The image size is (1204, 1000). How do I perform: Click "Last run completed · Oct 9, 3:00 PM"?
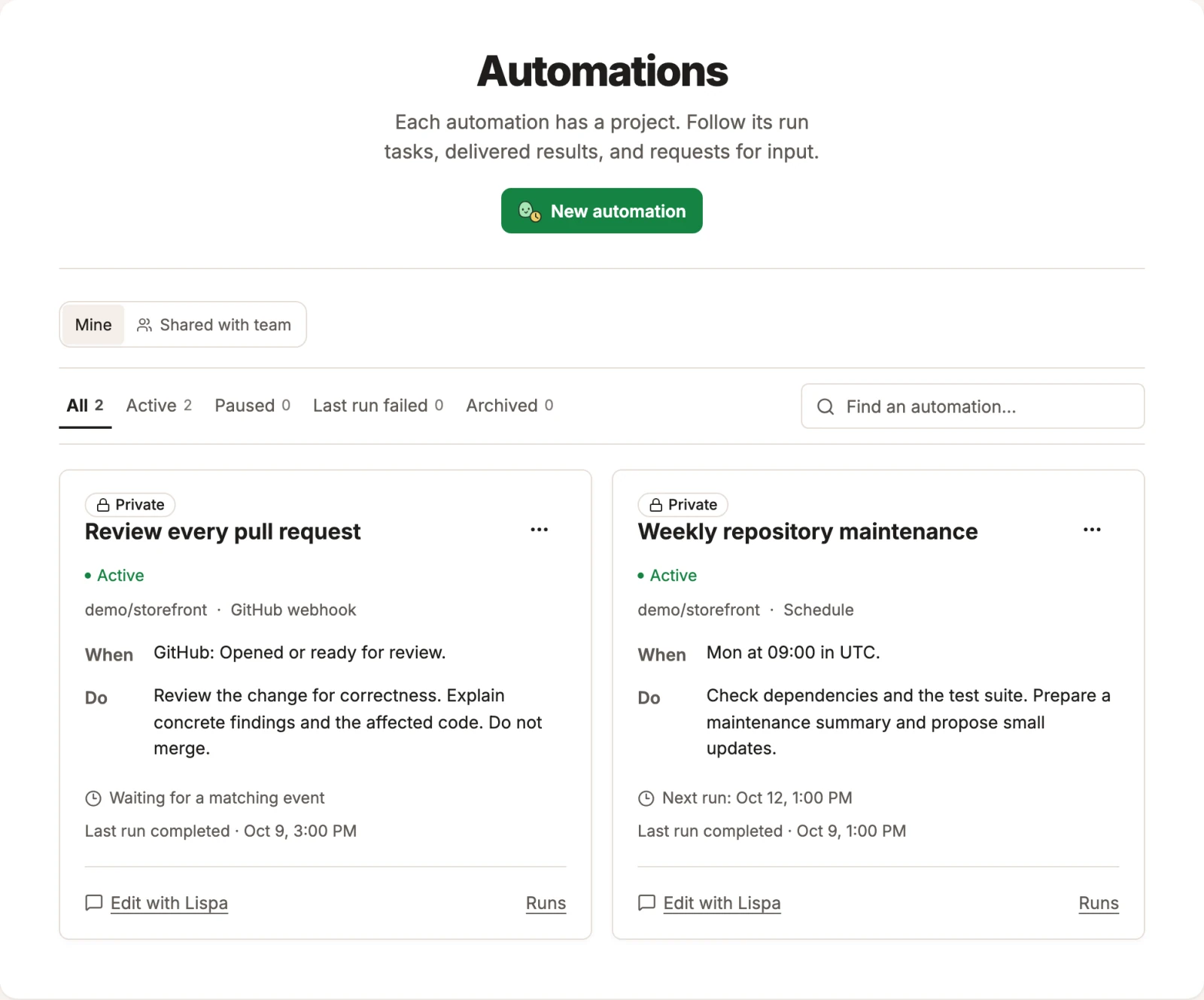220,831
